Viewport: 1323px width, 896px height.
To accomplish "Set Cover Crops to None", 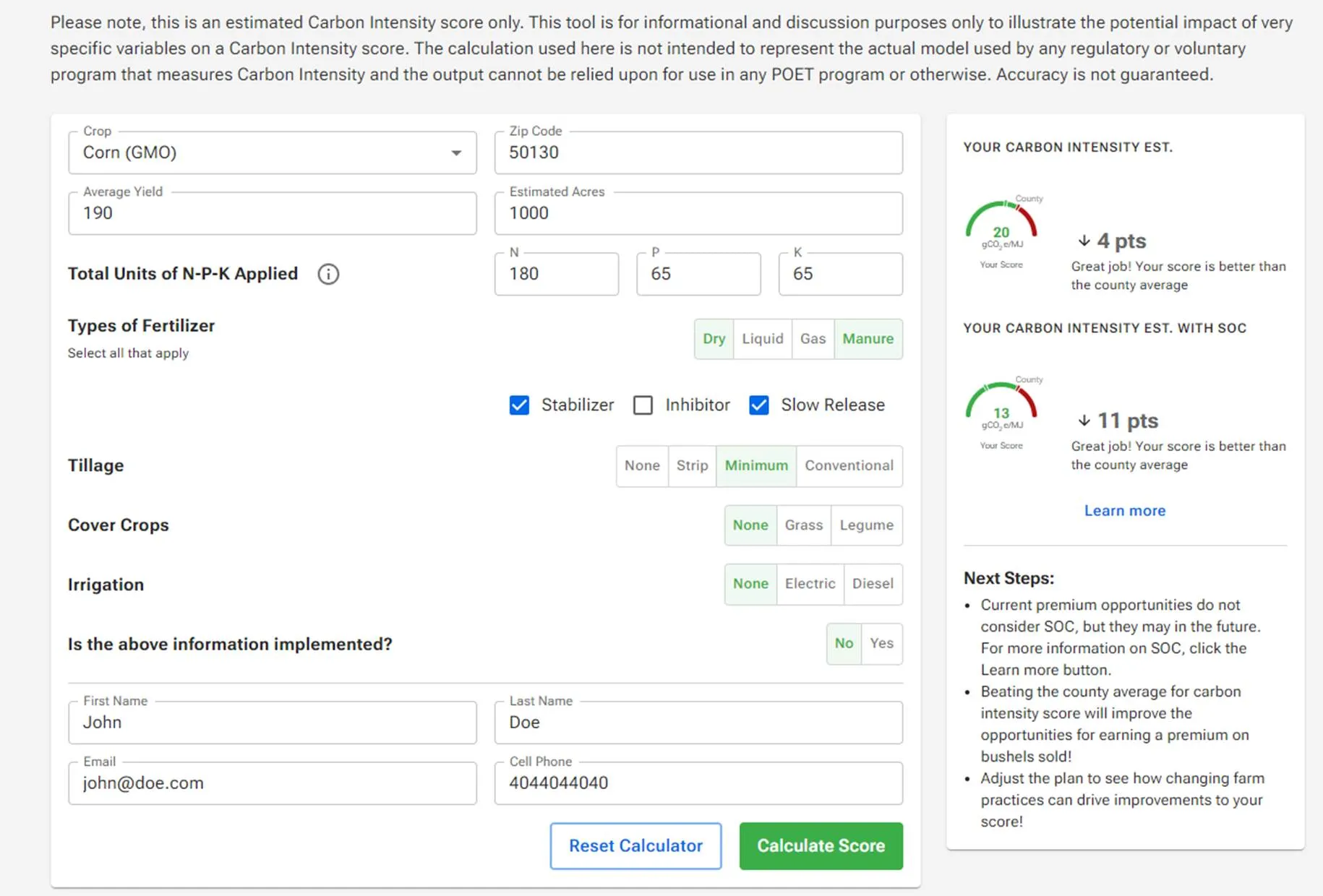I will coord(750,525).
